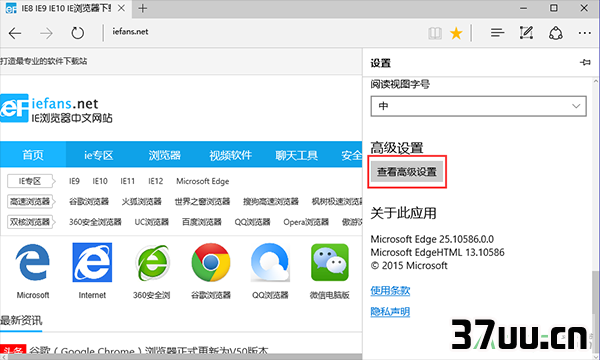The width and height of the screenshot is (600, 360).
Task: Open the 微信电脑版 WeChat icon
Action: (330, 262)
